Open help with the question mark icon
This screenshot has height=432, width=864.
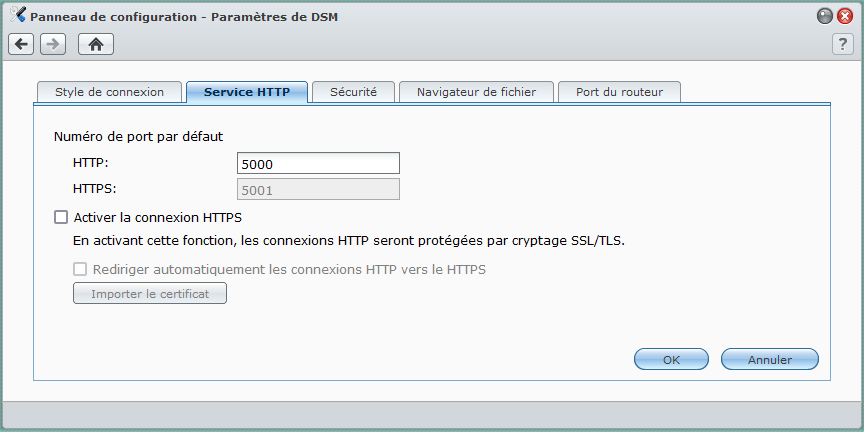pos(843,44)
